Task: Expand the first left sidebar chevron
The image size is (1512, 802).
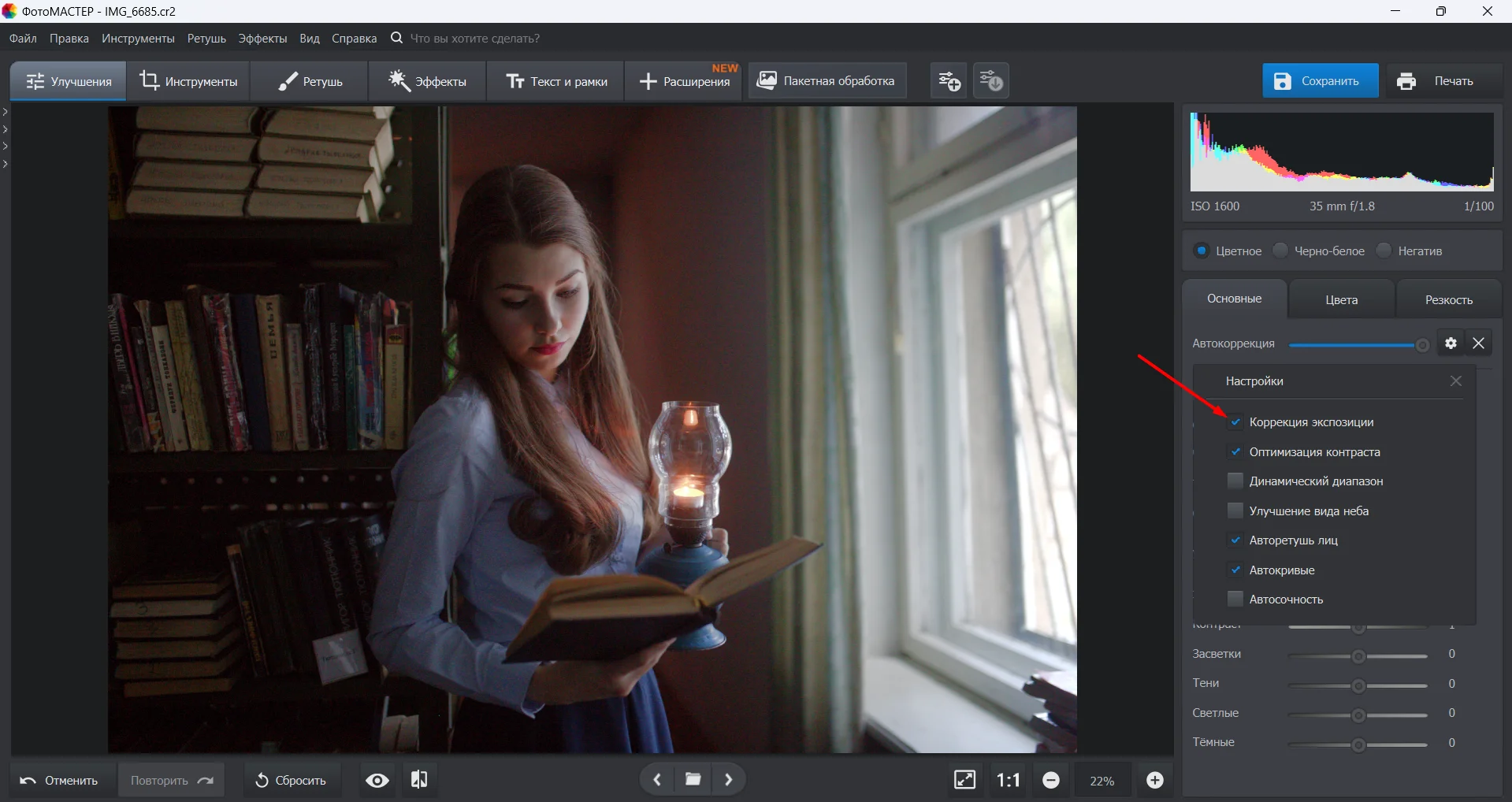Action: tap(6, 112)
